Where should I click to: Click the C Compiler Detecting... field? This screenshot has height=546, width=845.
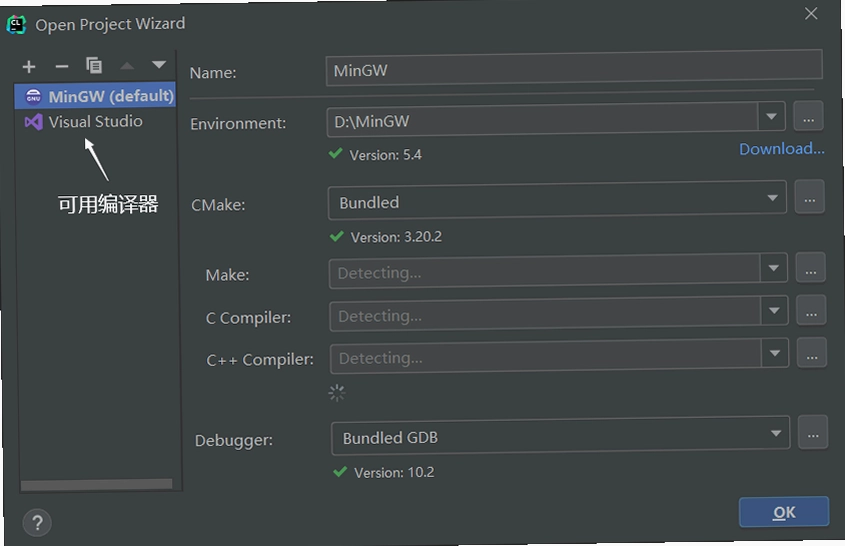(x=545, y=315)
